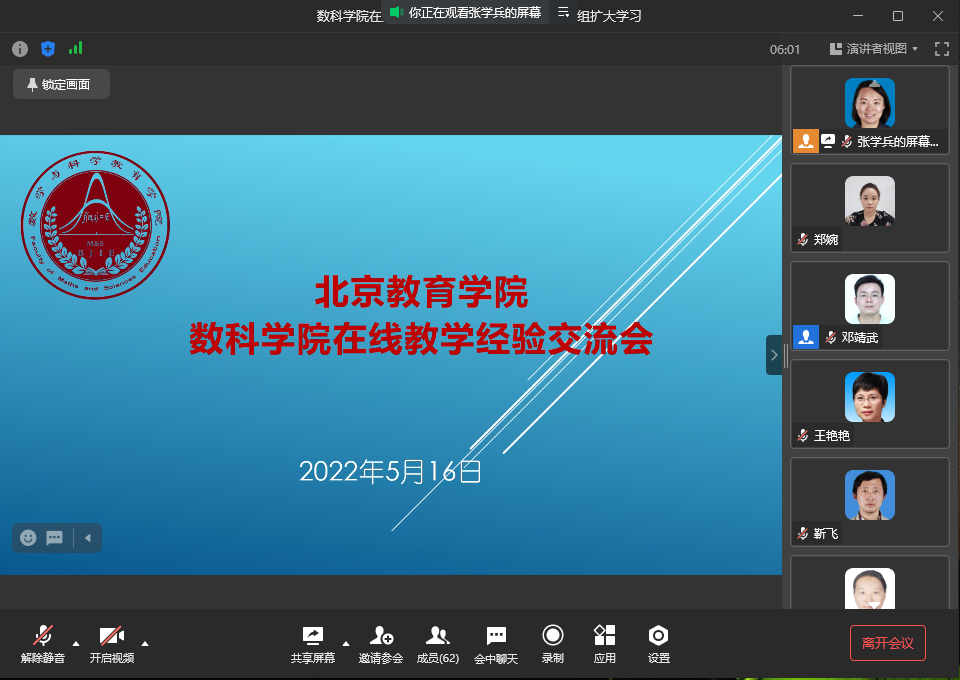Click subtitle 数科学院在线教学经验交流会

tap(421, 339)
